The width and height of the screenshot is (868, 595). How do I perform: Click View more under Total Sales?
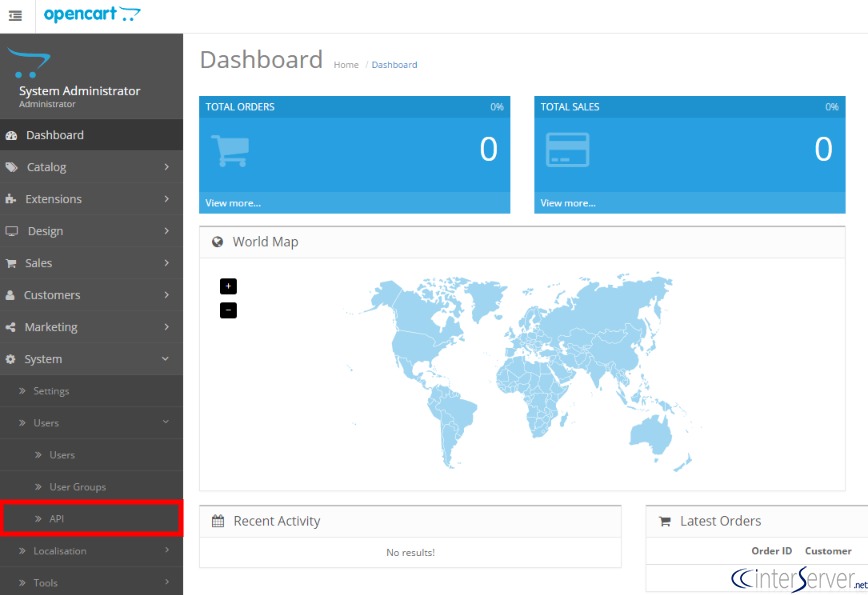click(x=568, y=203)
